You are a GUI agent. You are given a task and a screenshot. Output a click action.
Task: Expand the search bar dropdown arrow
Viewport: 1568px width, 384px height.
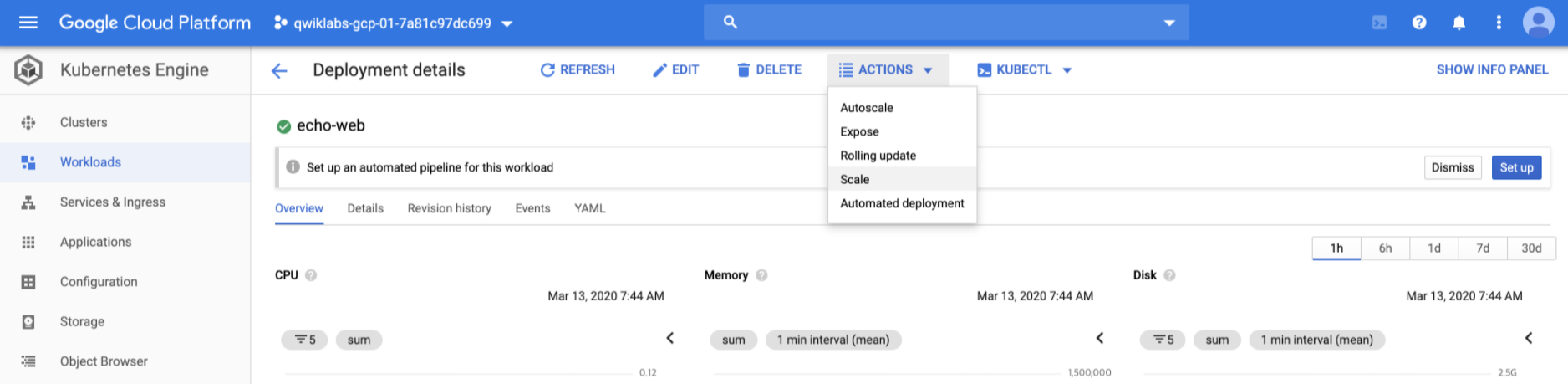click(x=1169, y=23)
